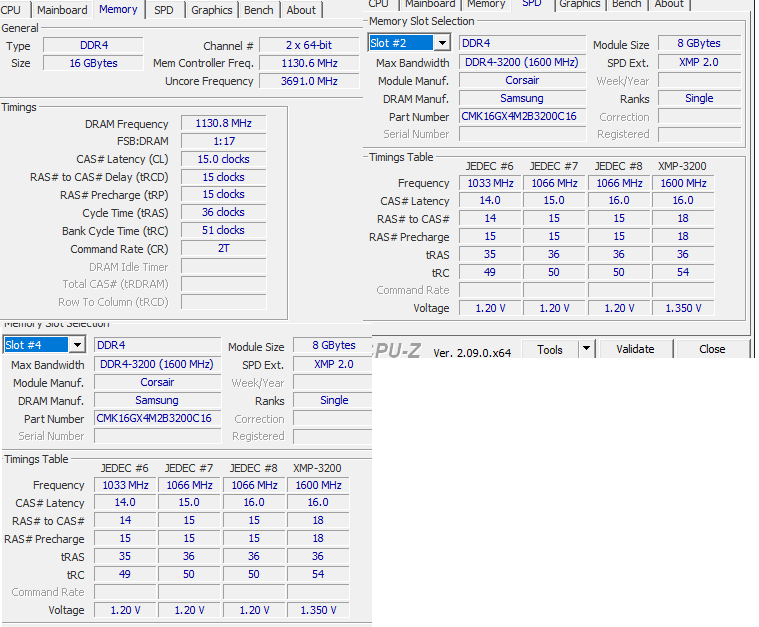Viewport: 759px width, 627px height.
Task: Click Slot #4 Module Size 8 GBytes field
Action: click(333, 345)
